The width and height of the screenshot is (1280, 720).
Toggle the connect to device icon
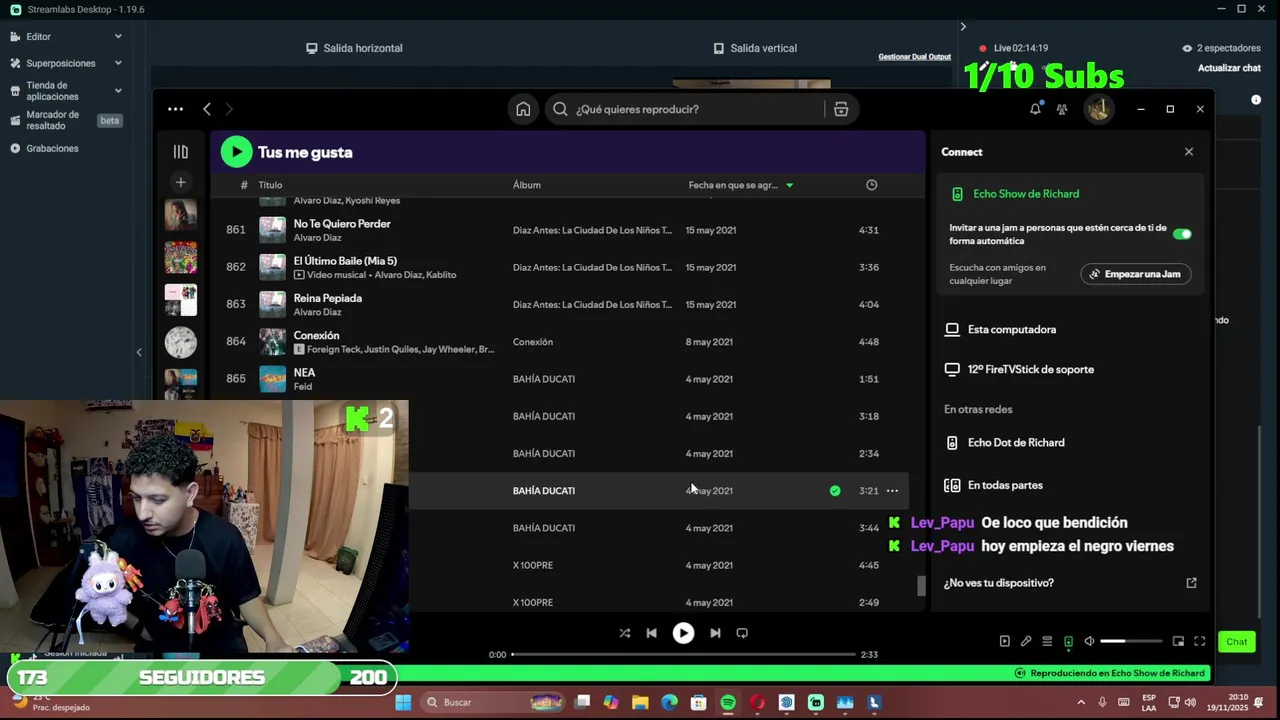(x=1068, y=641)
